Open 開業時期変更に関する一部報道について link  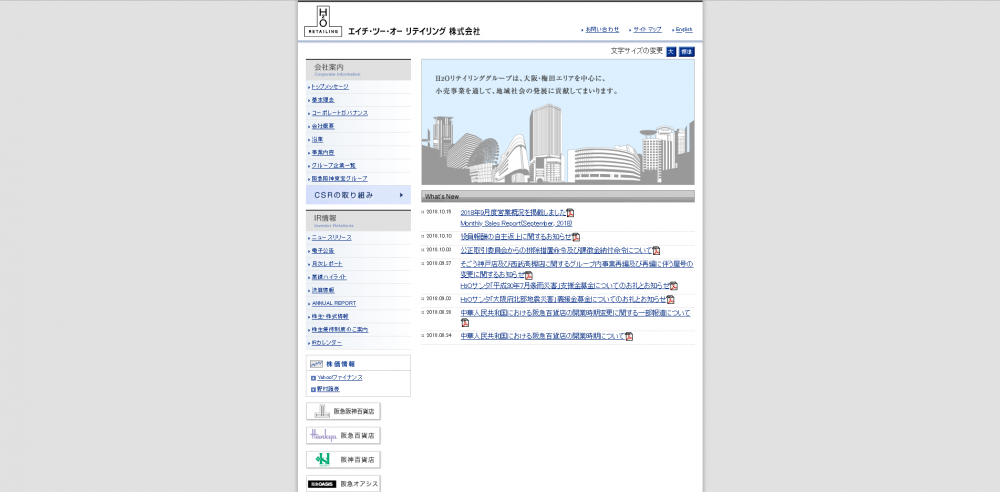[x=575, y=313]
